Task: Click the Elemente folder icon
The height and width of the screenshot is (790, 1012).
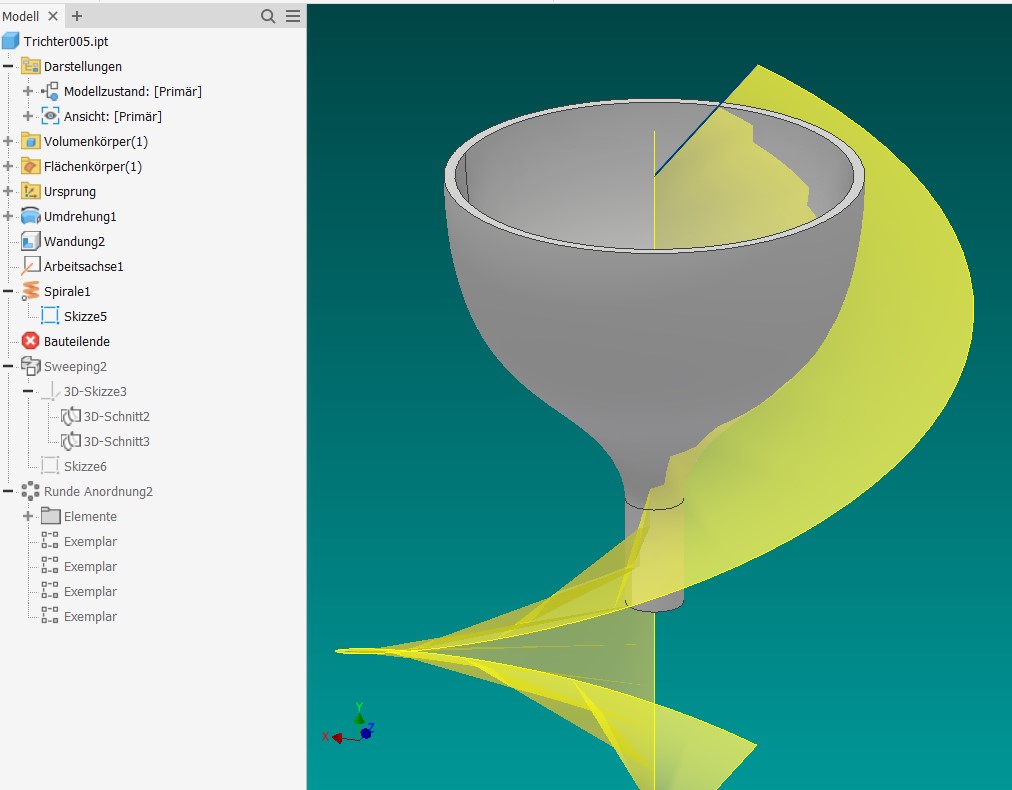Action: [50, 516]
